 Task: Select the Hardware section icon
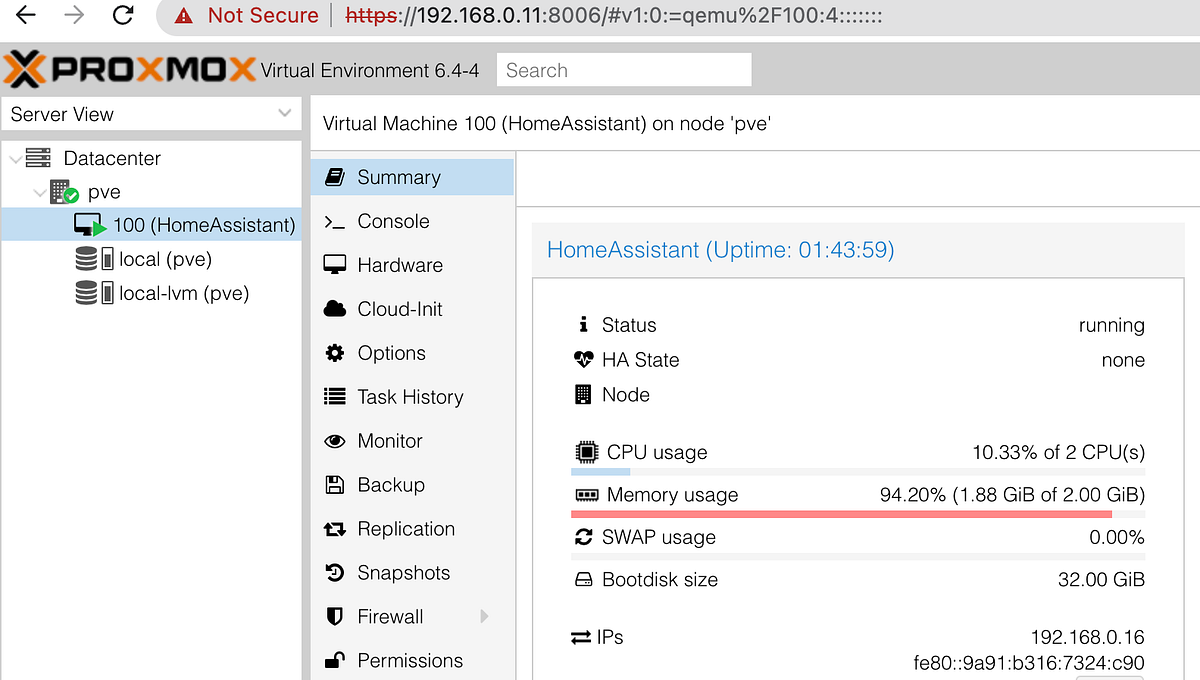point(335,265)
